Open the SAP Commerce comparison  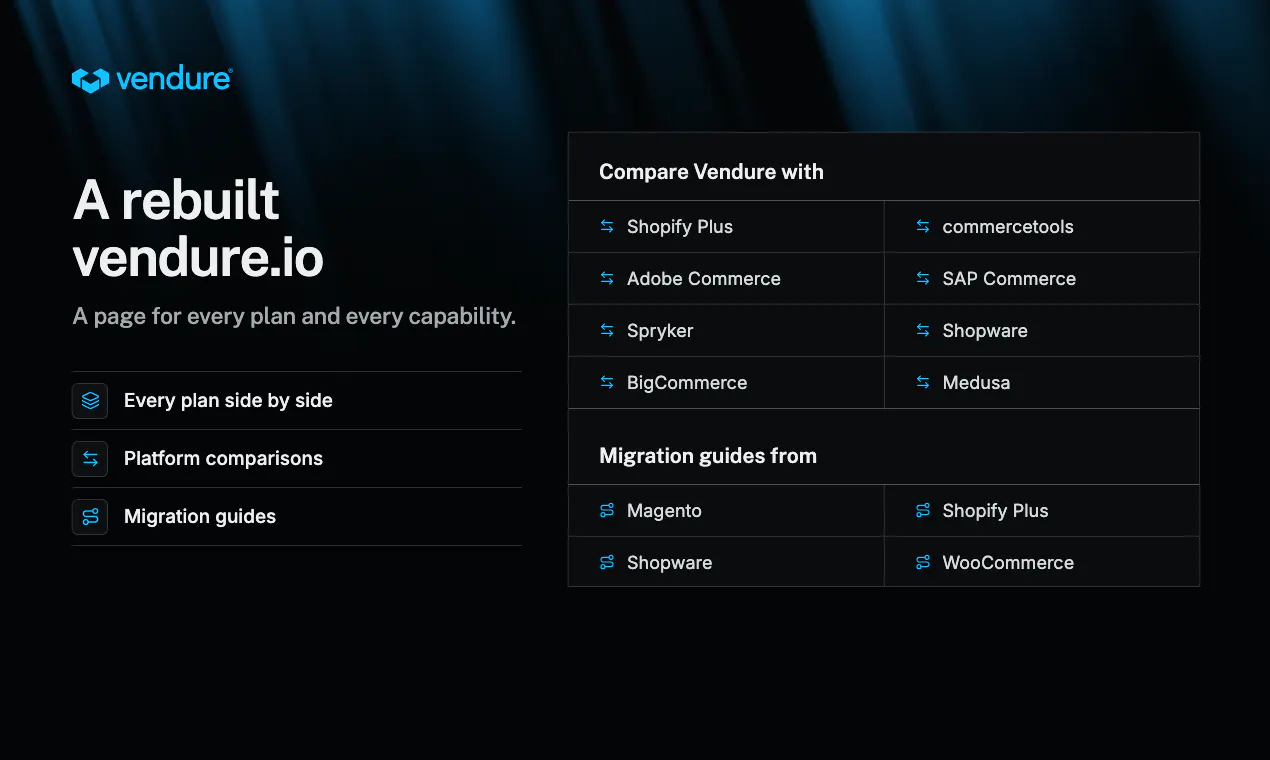[x=1042, y=278]
